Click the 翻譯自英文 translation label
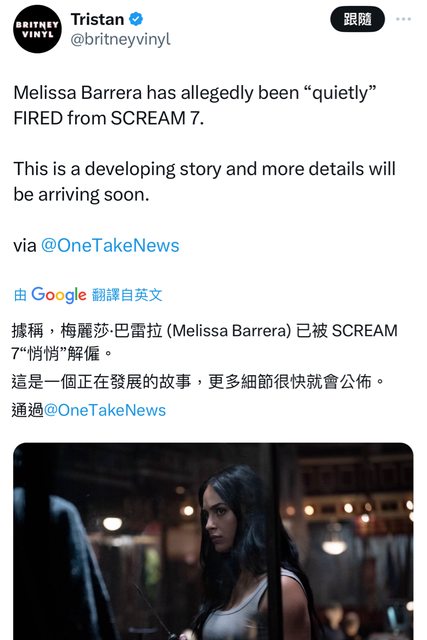 click(x=127, y=295)
